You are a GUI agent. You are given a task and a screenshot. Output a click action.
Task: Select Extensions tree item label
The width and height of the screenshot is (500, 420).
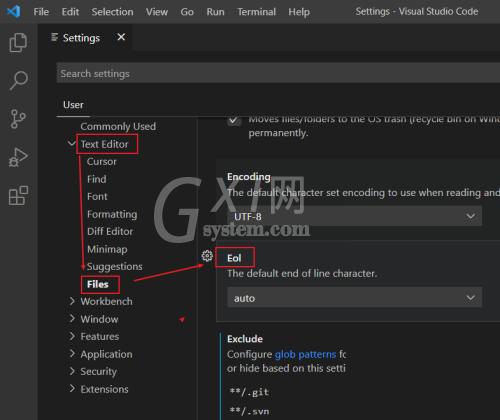(105, 389)
